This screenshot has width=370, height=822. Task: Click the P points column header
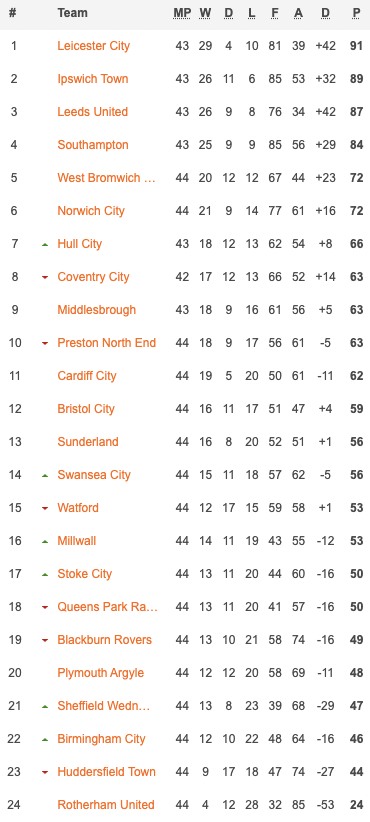357,13
